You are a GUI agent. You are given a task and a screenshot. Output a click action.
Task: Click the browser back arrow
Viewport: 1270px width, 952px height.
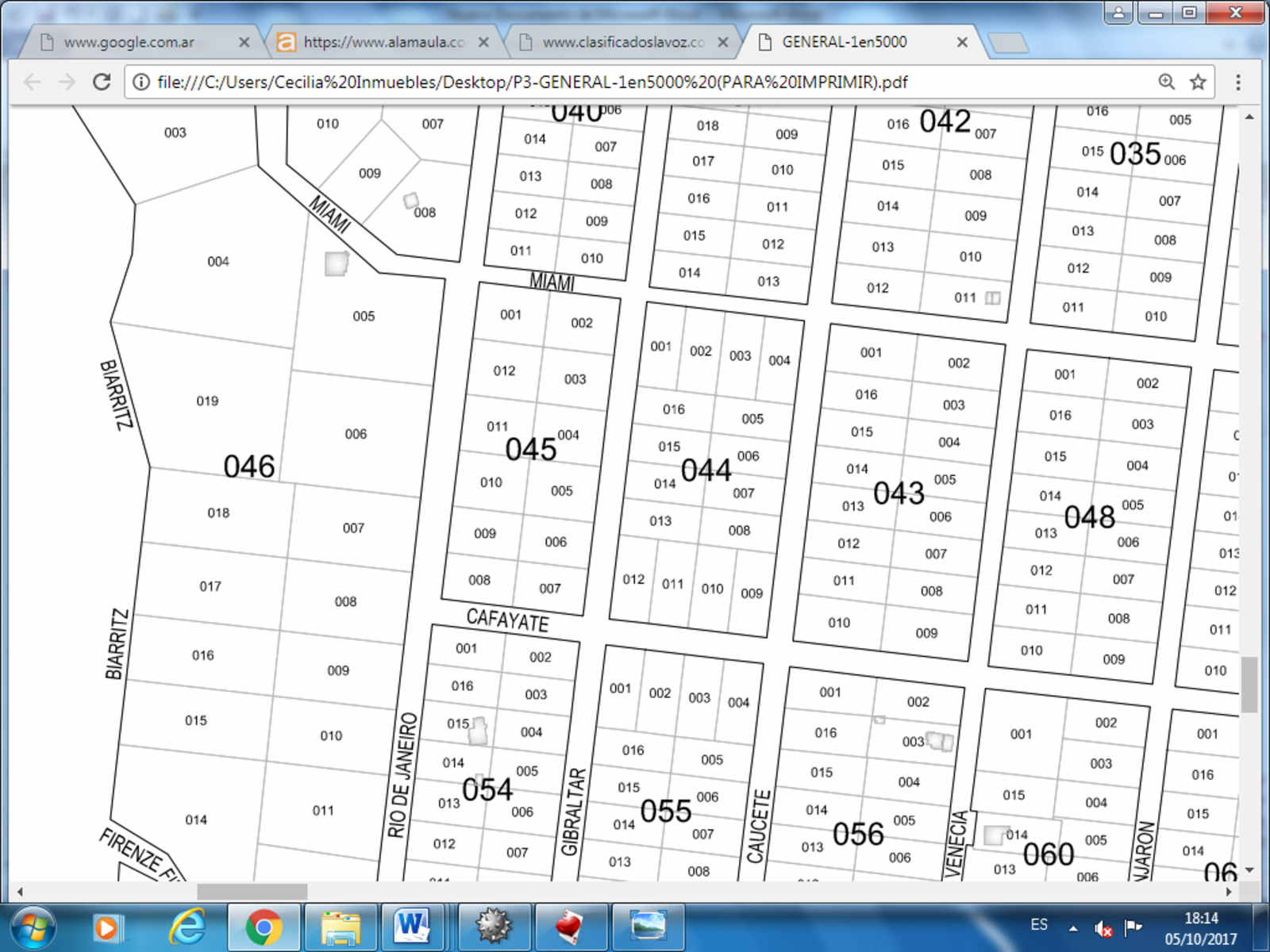tap(32, 82)
